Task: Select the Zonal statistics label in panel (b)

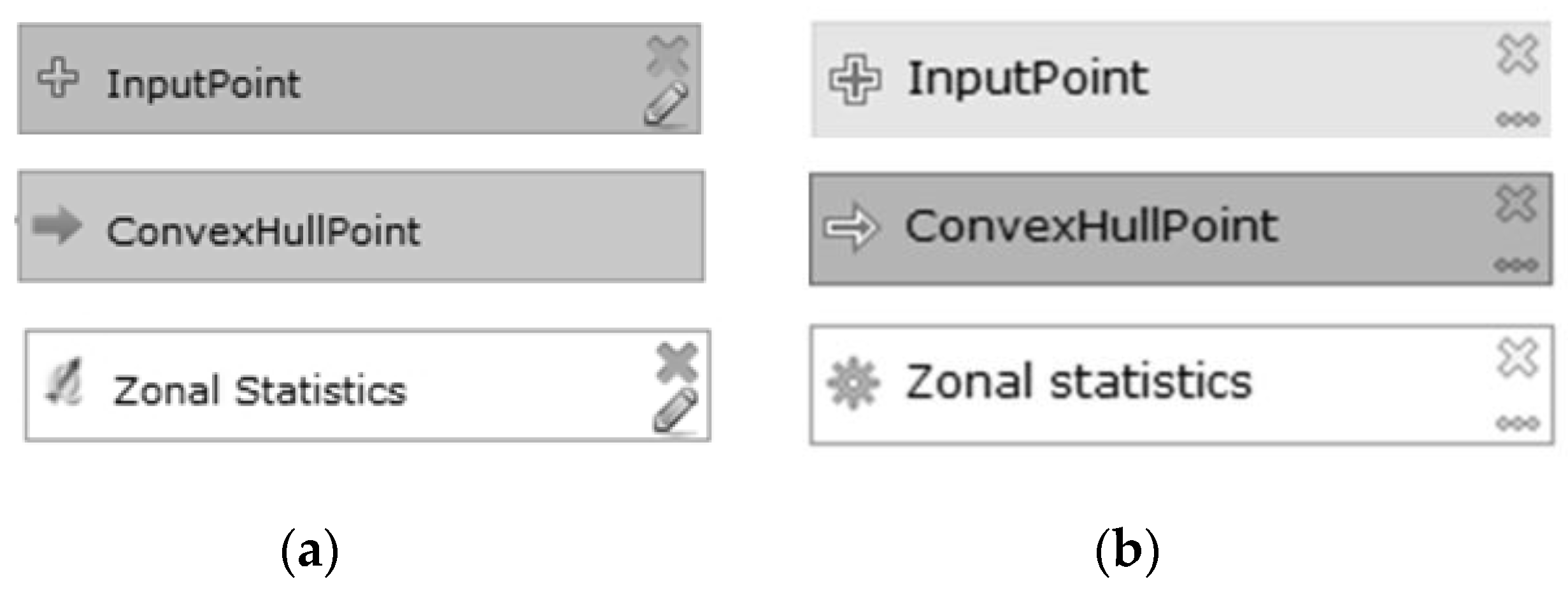Action: click(x=1079, y=382)
